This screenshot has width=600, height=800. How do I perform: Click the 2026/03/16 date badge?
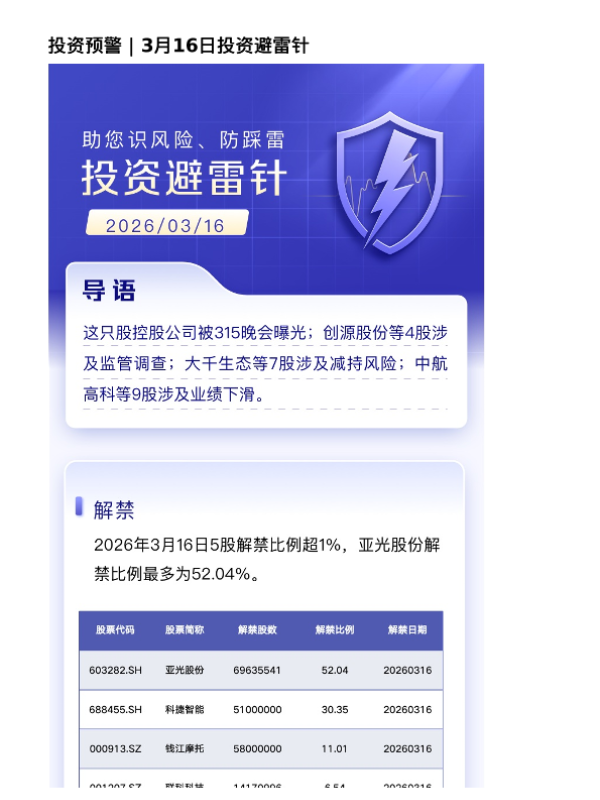166,224
